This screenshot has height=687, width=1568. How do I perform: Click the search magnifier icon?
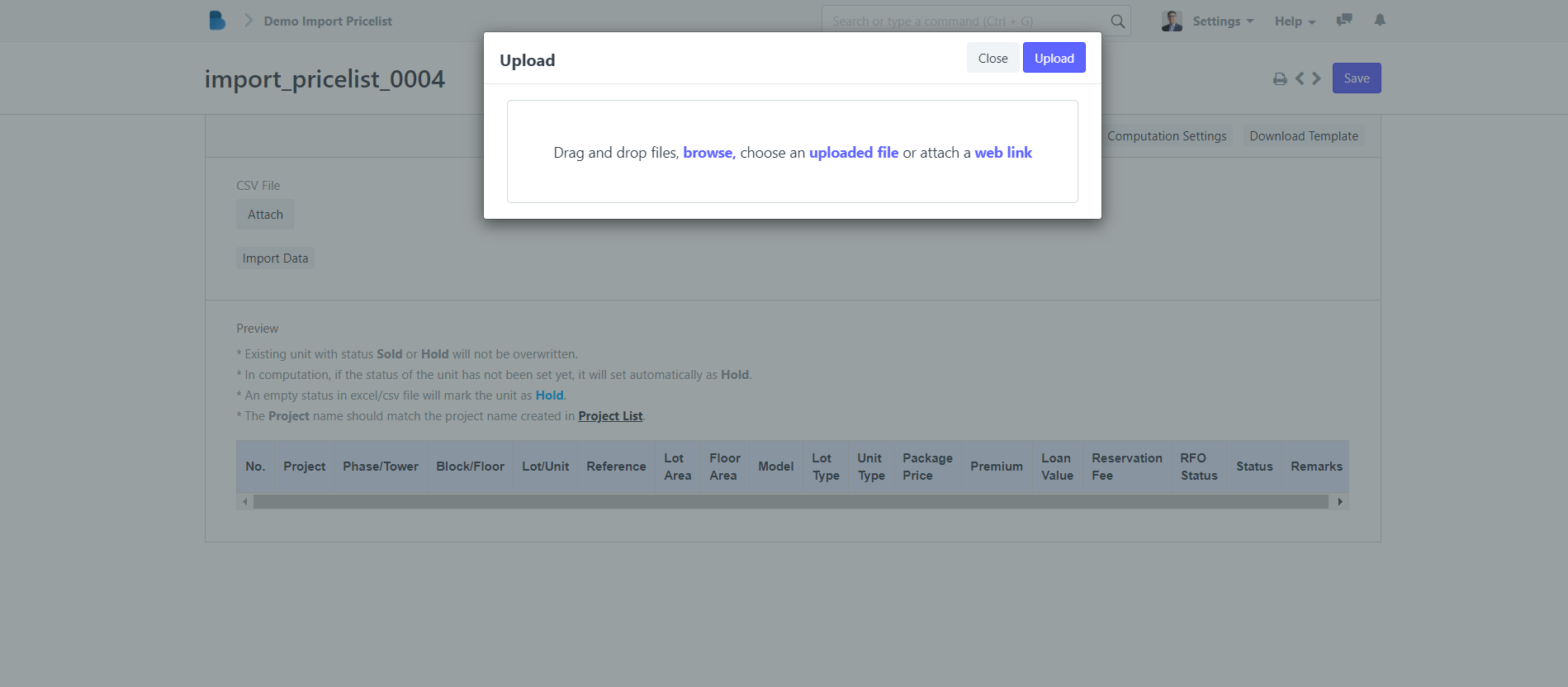tap(1117, 21)
